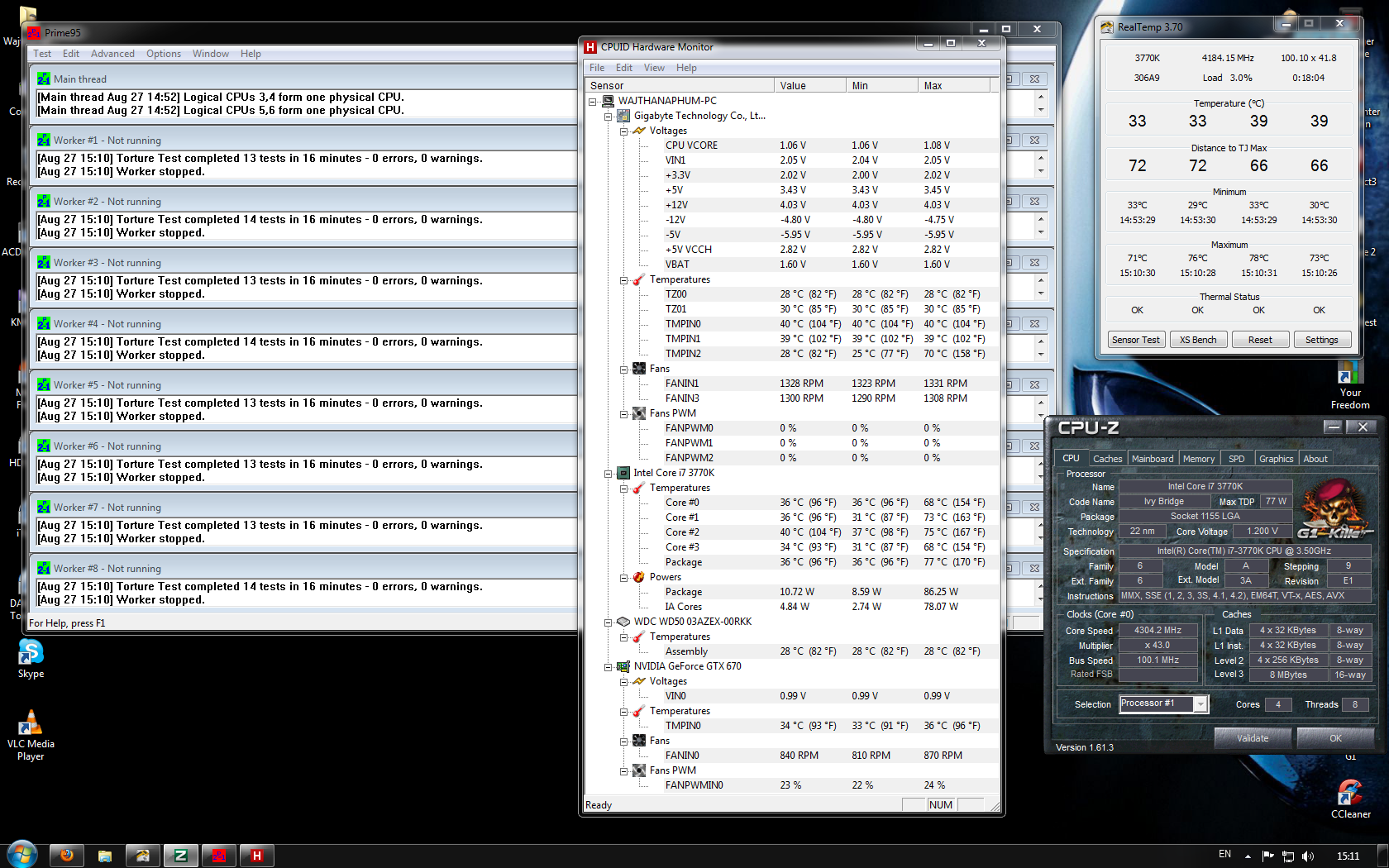This screenshot has width=1389, height=868.
Task: Open RealTemp Settings
Action: click(1321, 340)
